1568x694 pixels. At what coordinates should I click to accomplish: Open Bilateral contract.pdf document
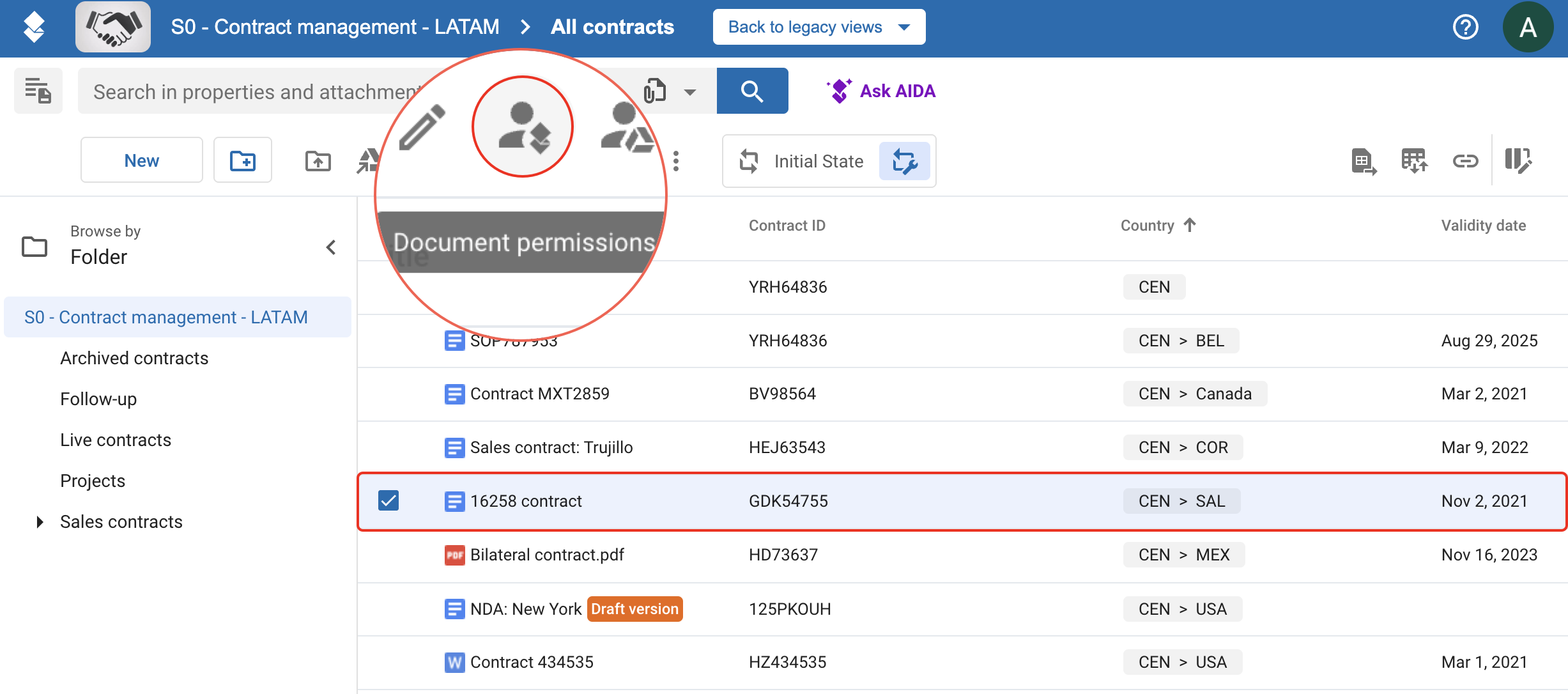tap(547, 555)
